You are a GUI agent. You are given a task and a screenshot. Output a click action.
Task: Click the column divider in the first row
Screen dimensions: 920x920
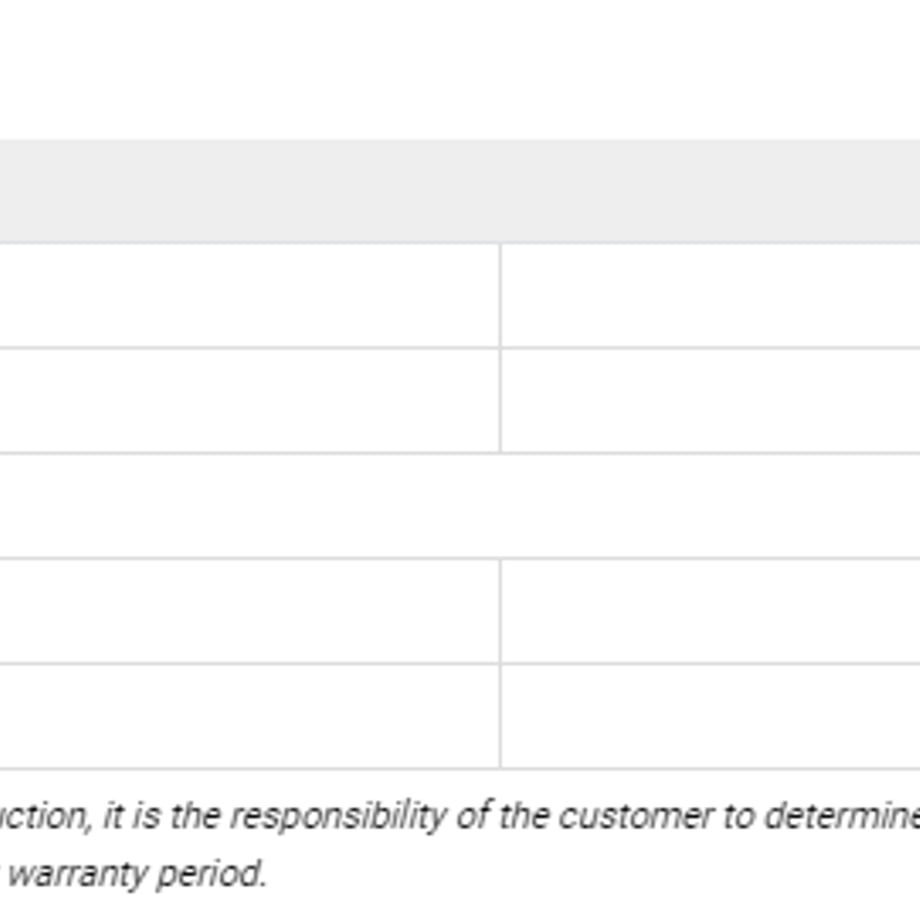[x=500, y=295]
